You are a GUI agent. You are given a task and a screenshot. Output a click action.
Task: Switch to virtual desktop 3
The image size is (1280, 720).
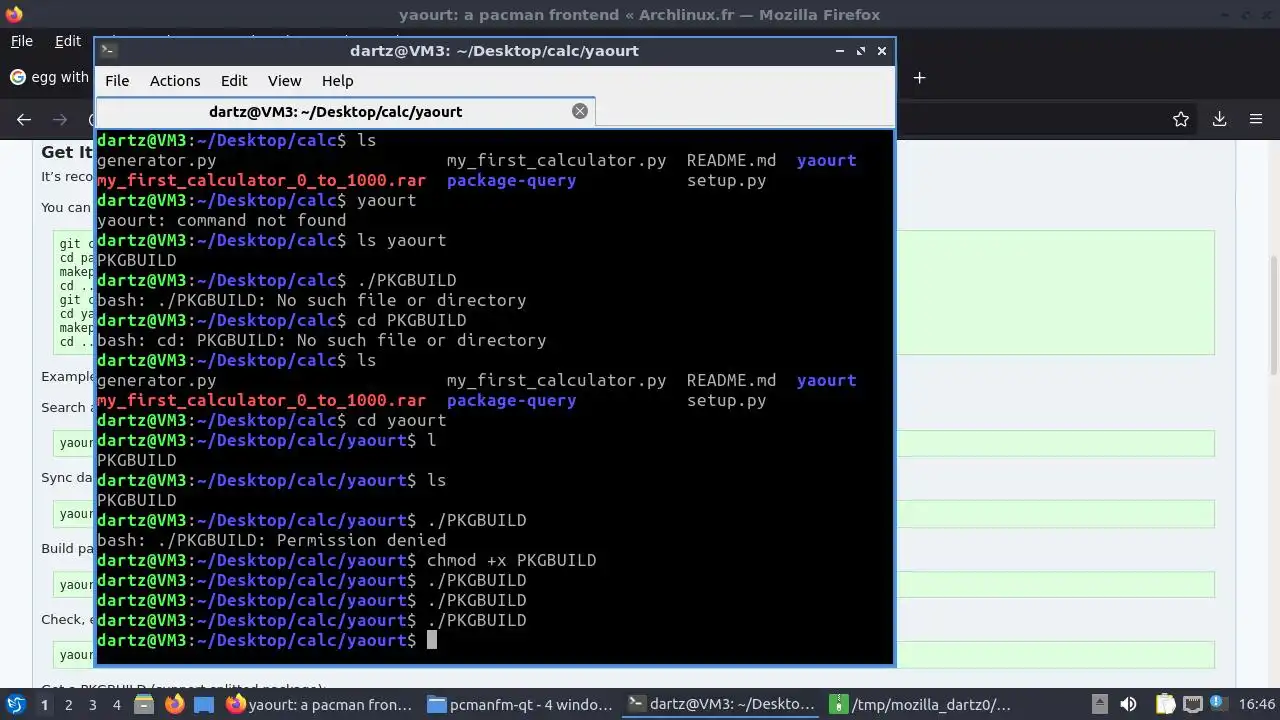point(92,704)
